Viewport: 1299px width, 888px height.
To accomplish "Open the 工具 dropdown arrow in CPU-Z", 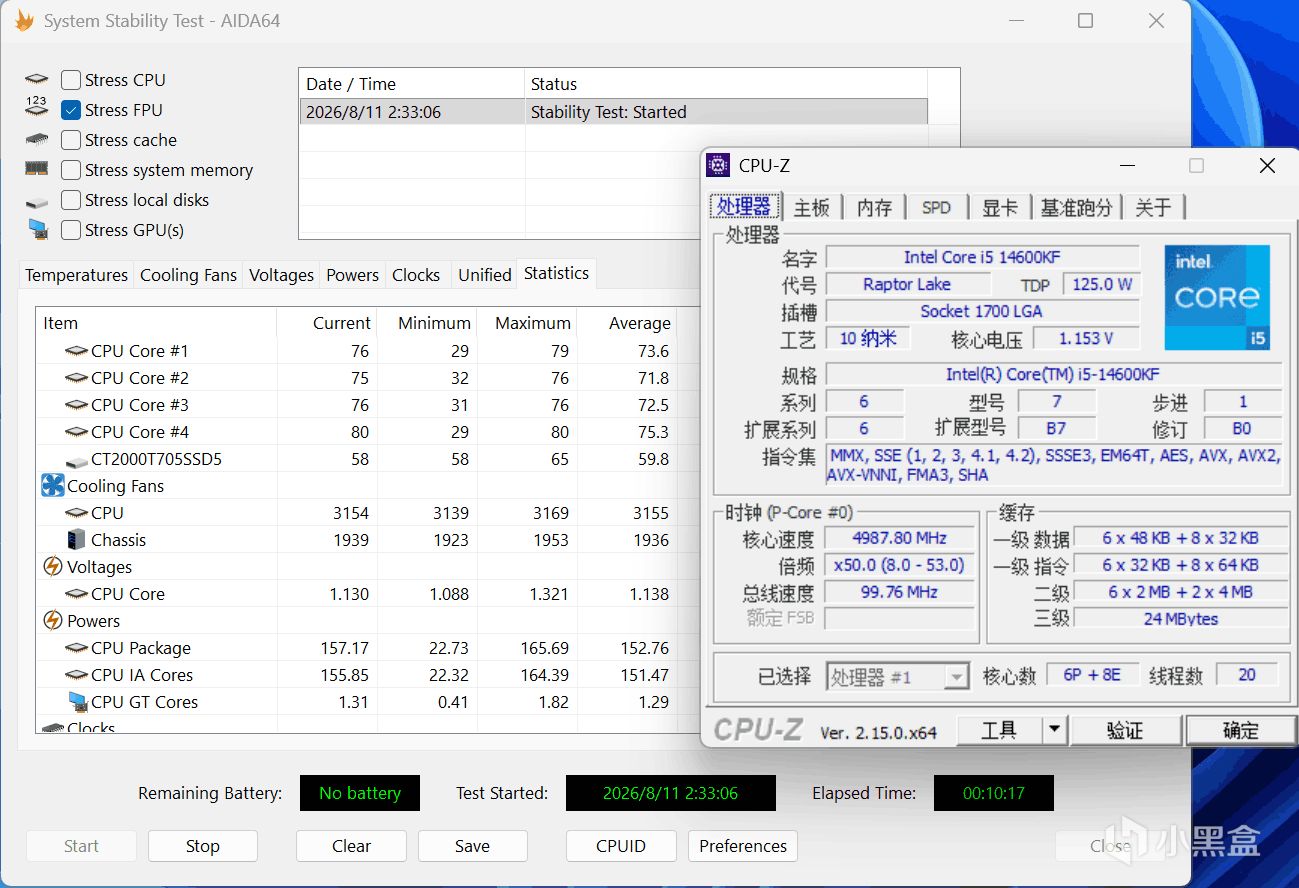I will tap(1054, 730).
